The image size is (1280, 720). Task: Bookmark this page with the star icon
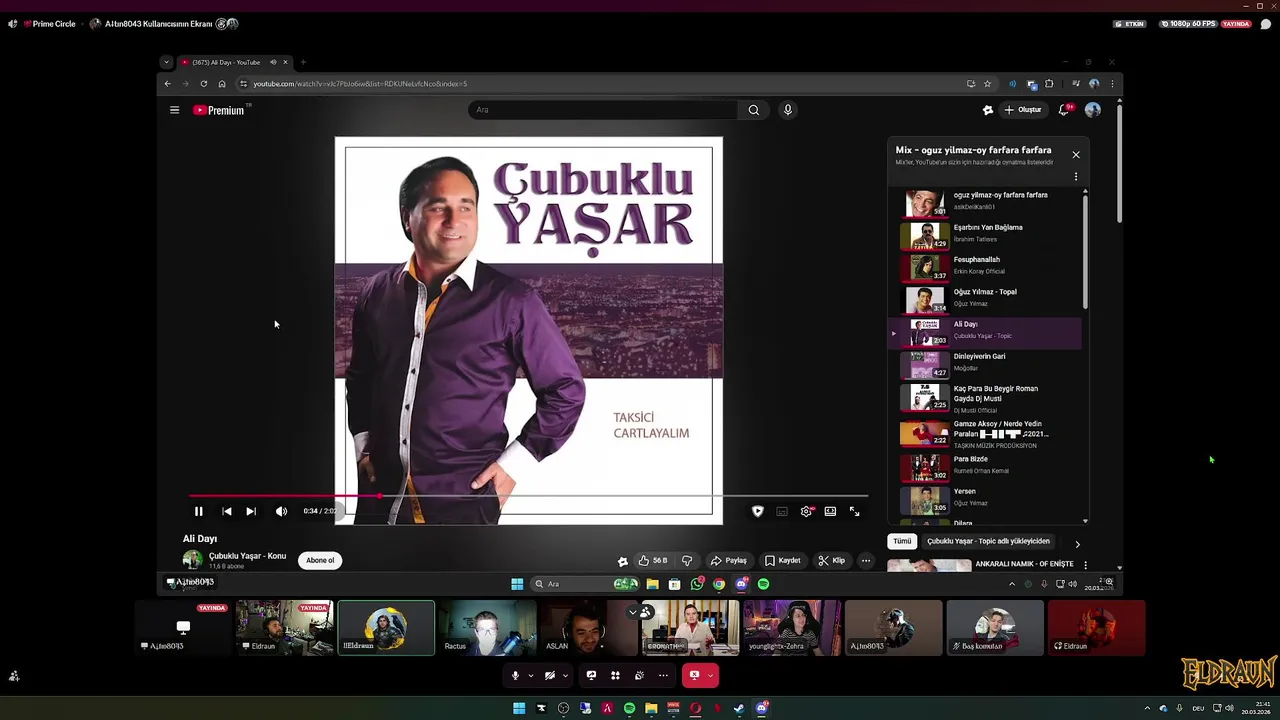987,84
